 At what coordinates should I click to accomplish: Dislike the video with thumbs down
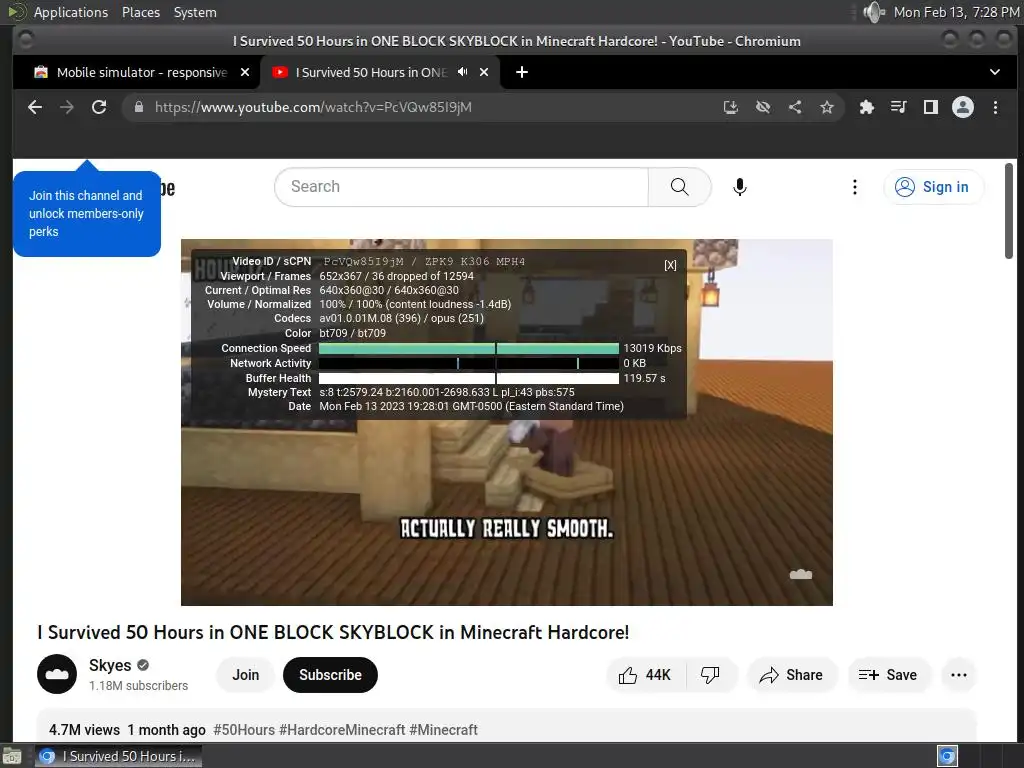[x=710, y=675]
